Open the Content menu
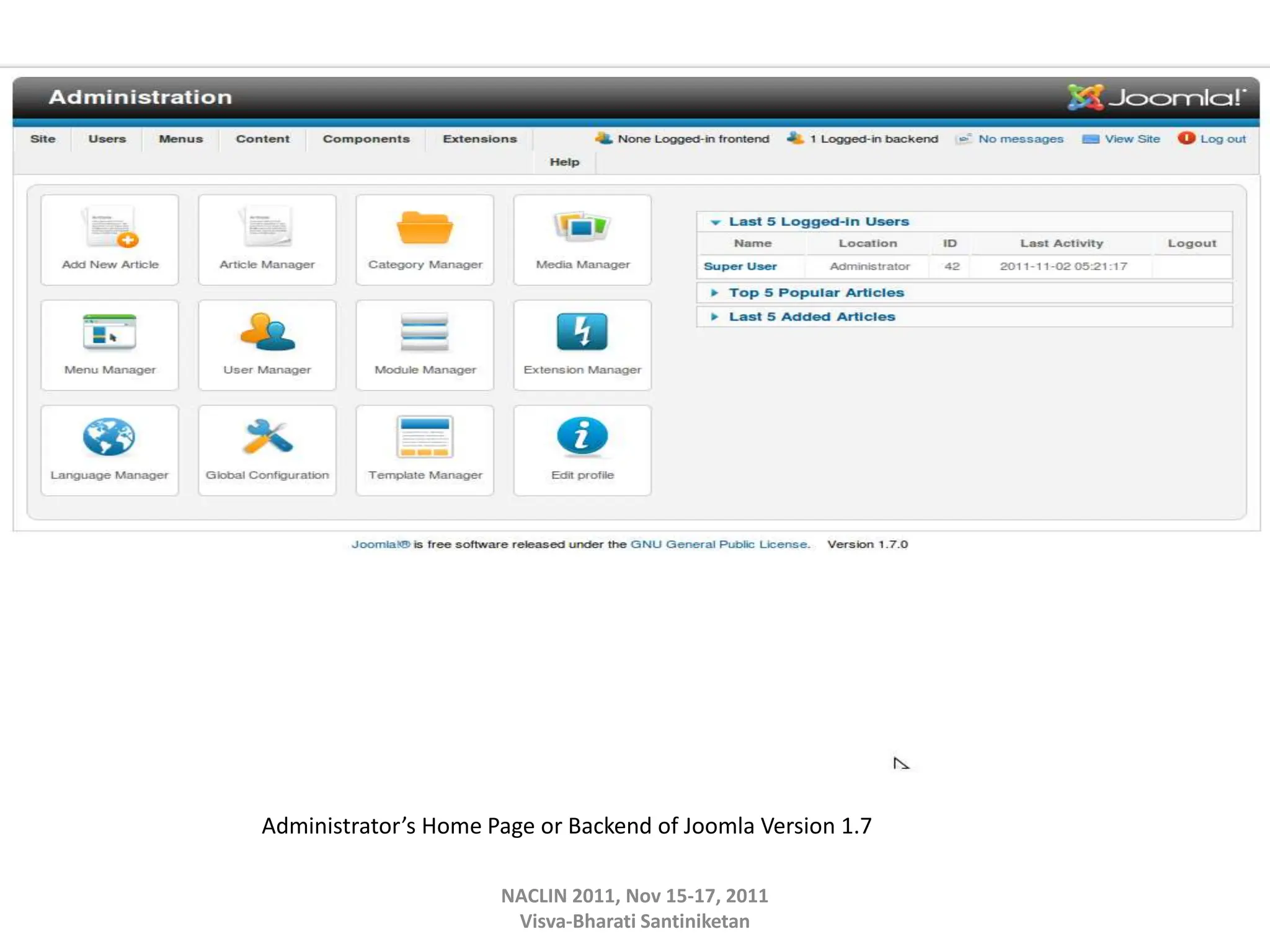1270x952 pixels. 262,139
